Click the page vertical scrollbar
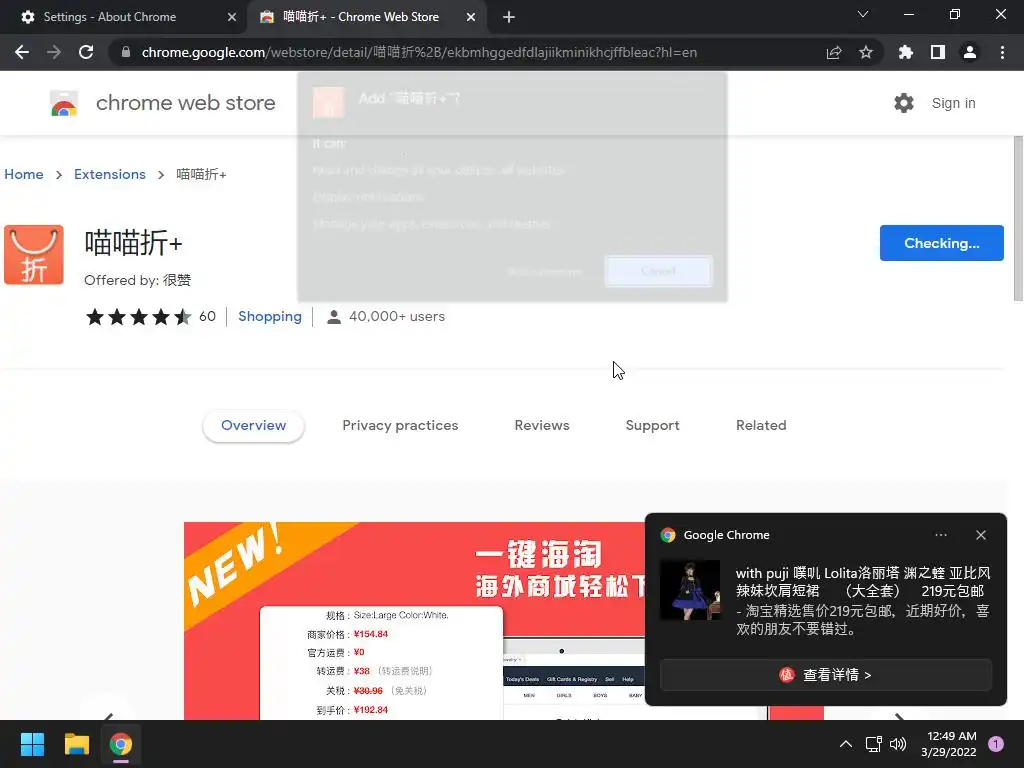 tap(1017, 219)
